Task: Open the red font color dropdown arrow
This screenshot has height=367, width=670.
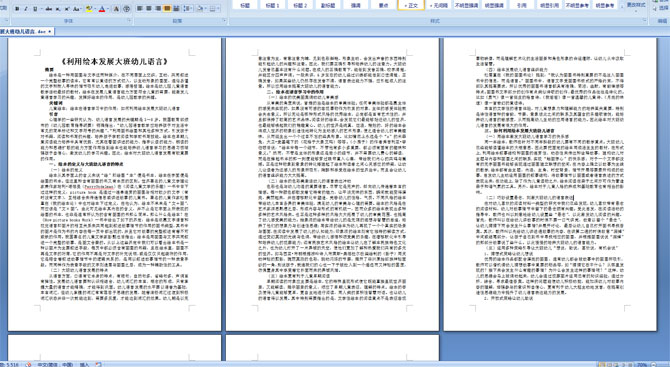Action: tap(108, 9)
